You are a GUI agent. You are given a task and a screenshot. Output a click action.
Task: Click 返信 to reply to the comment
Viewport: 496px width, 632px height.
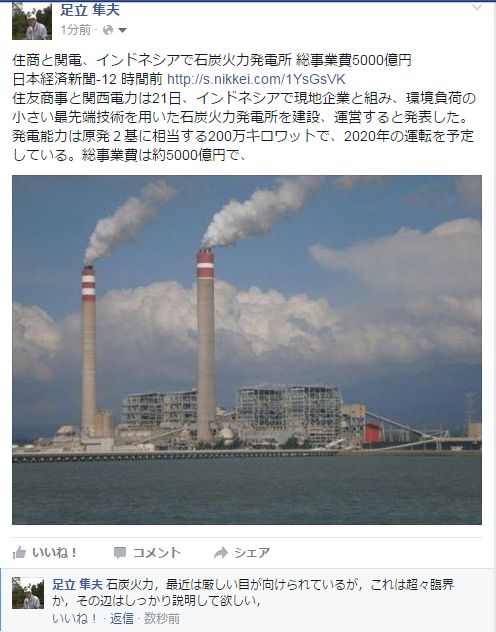click(122, 618)
